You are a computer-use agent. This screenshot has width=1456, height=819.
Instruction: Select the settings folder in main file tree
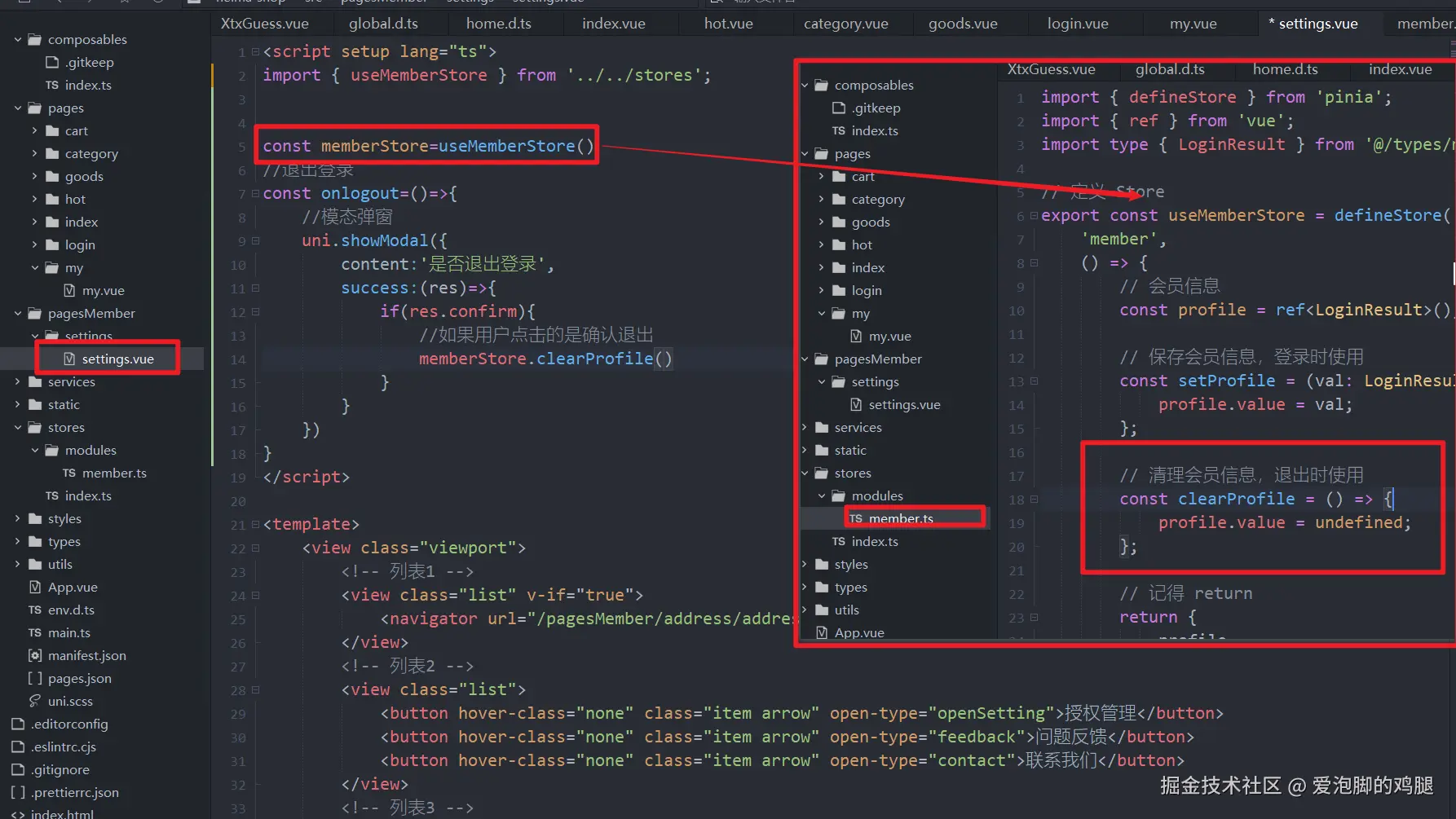pyautogui.click(x=89, y=336)
